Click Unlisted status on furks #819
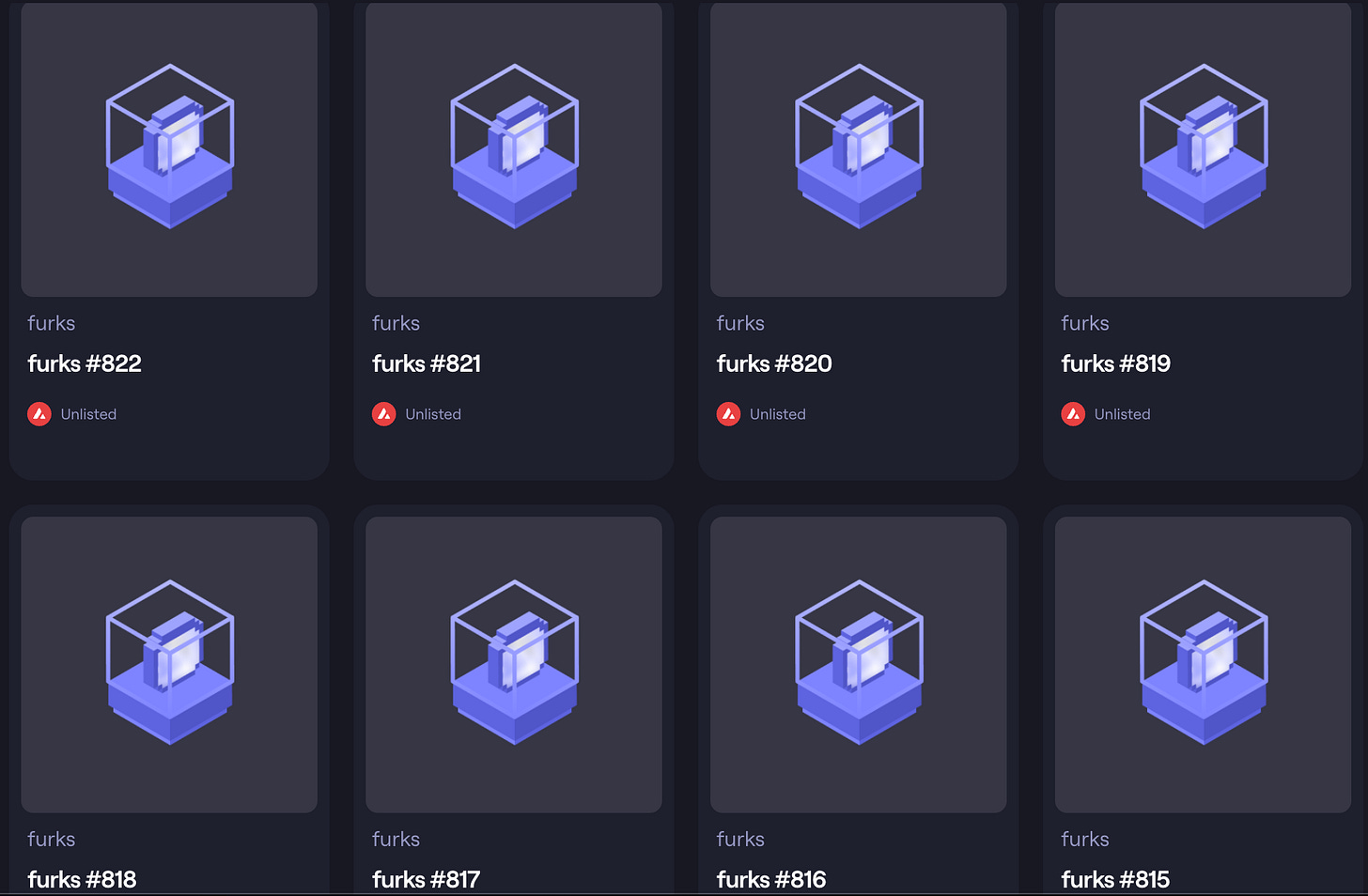The height and width of the screenshot is (896, 1368). 1123,414
